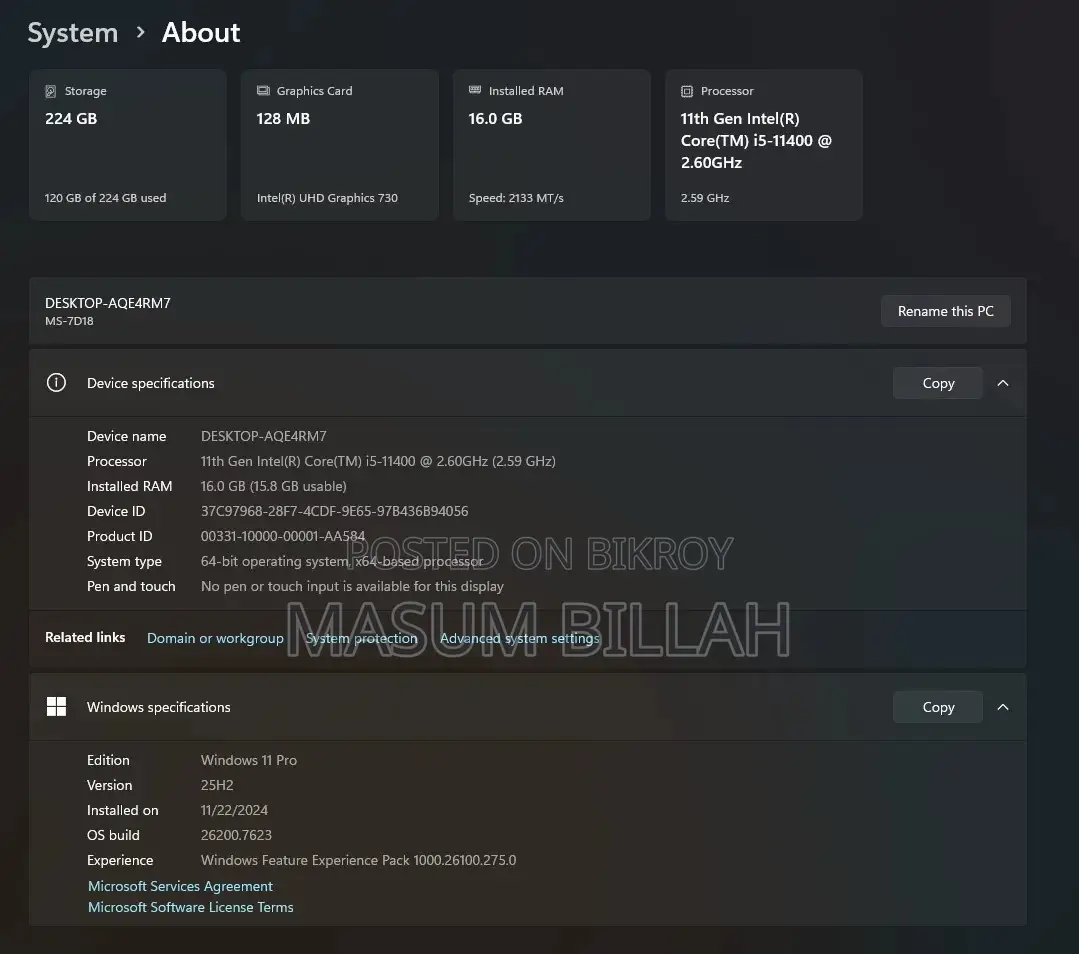Copy the Device specifications

pos(938,383)
